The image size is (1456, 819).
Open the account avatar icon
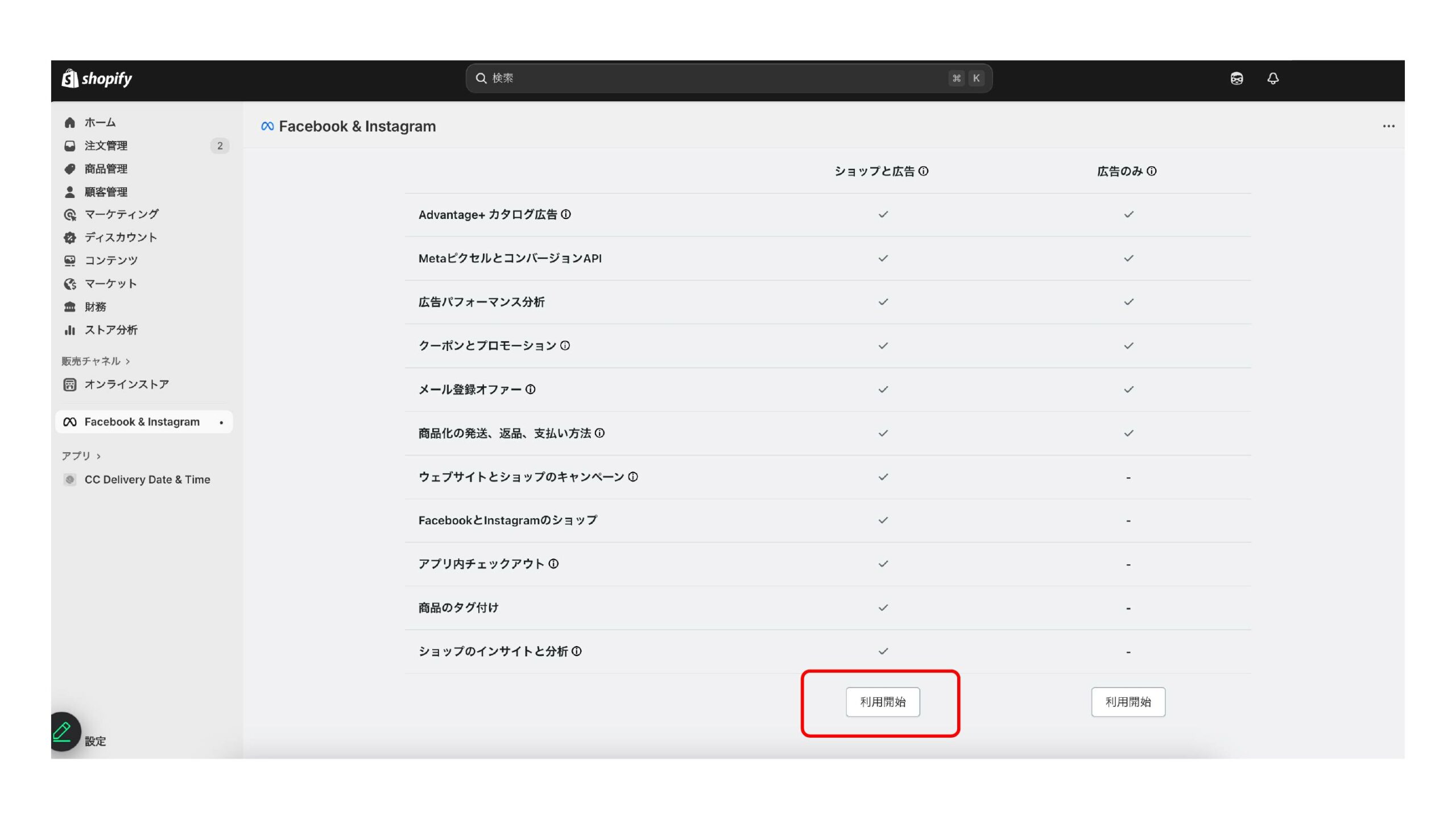click(x=1236, y=78)
